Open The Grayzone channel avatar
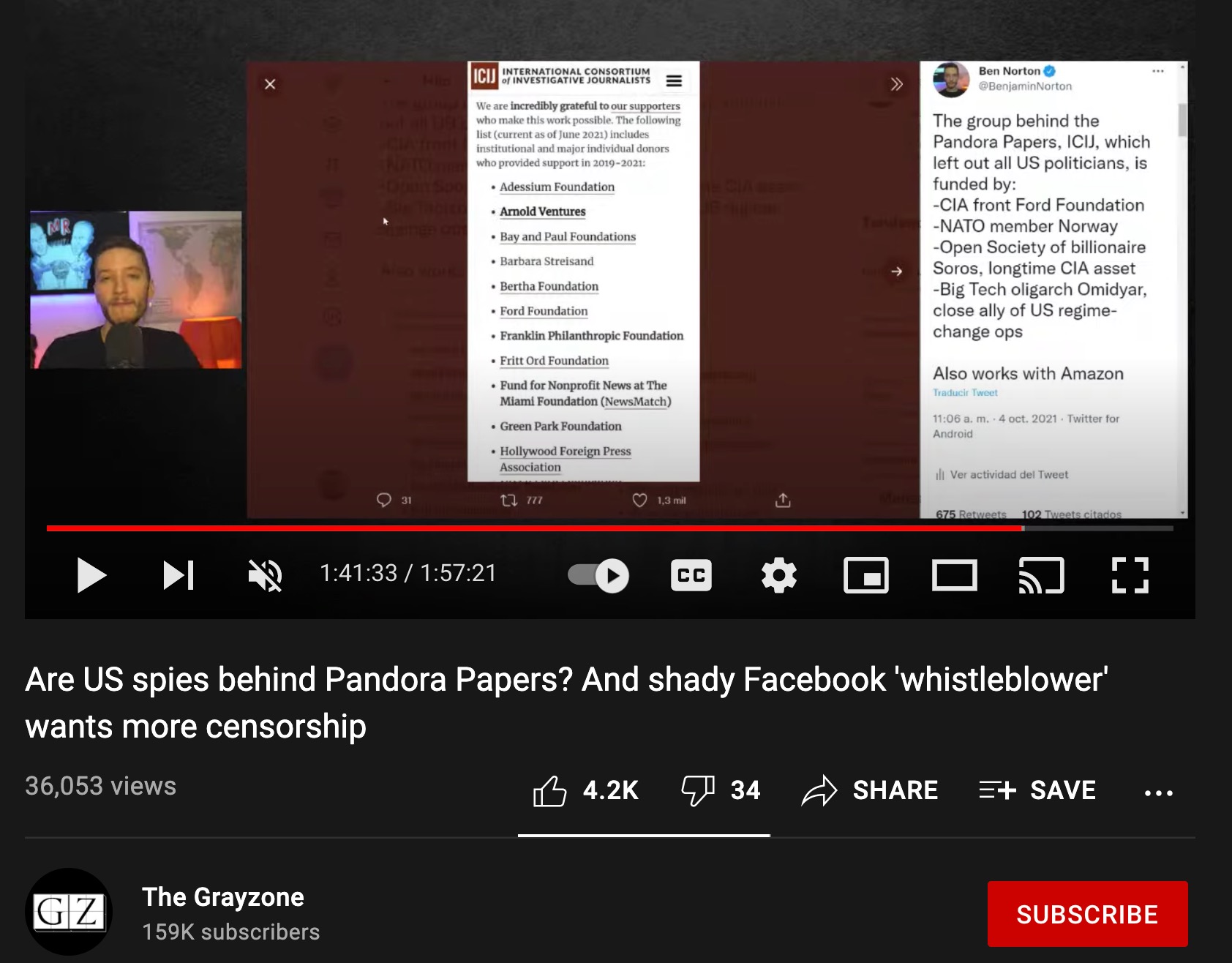The height and width of the screenshot is (963, 1232). click(x=70, y=912)
